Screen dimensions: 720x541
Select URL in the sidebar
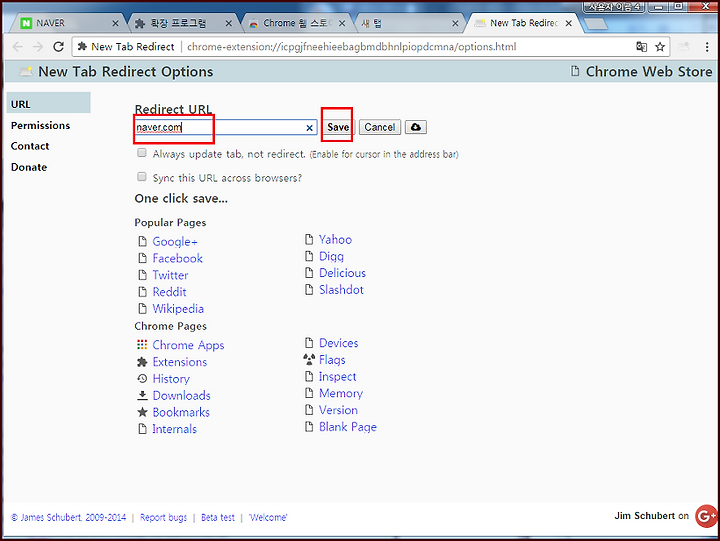pos(48,103)
